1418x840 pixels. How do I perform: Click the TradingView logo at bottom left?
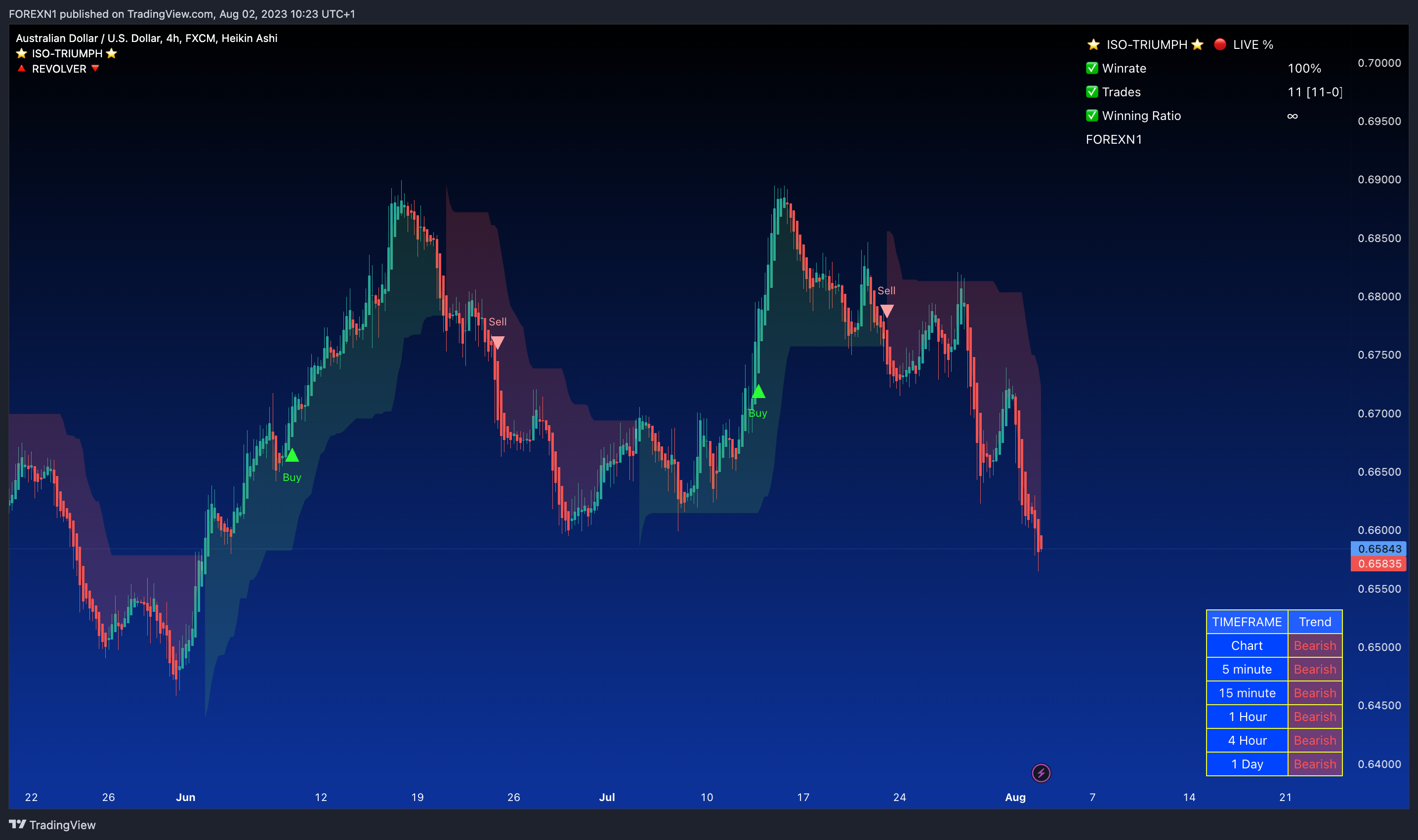53,825
